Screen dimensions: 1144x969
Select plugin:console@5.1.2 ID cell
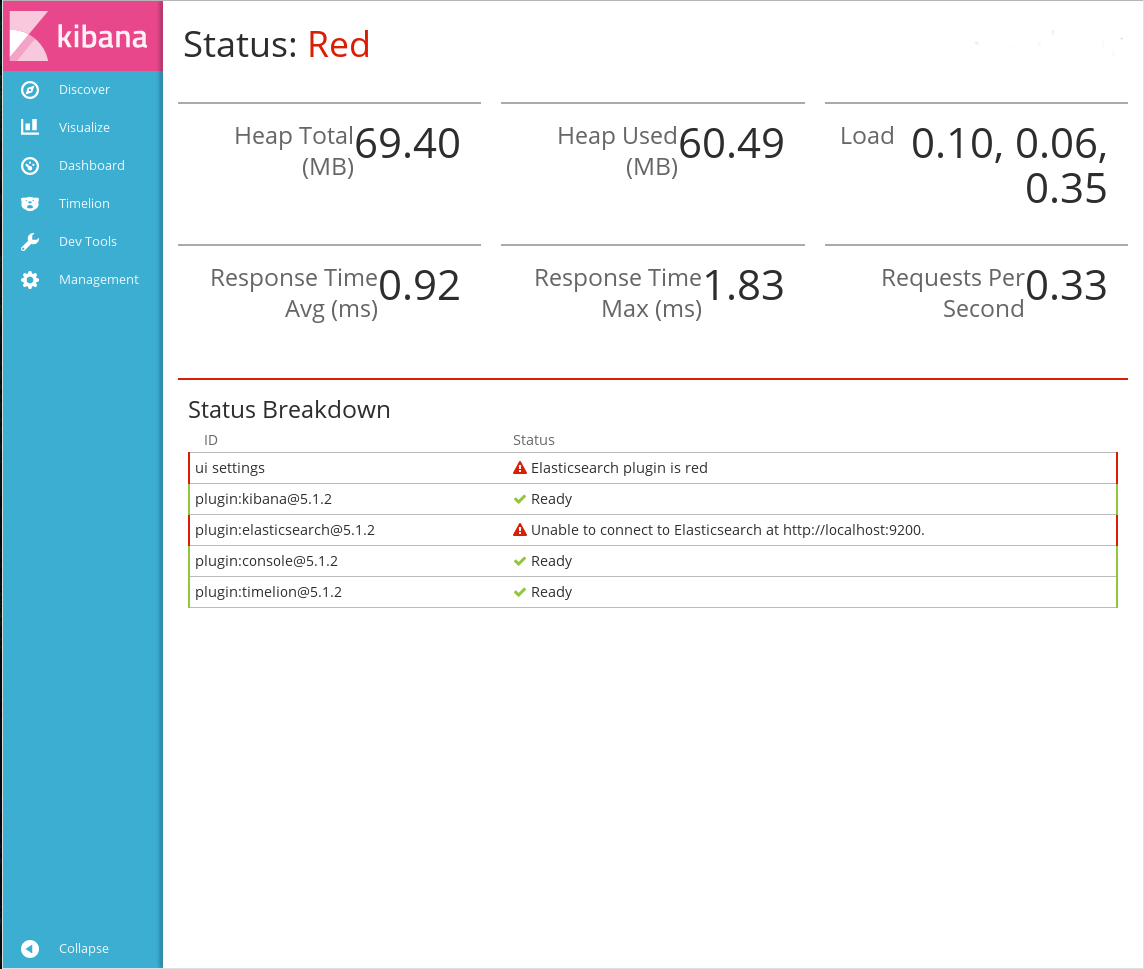point(266,561)
